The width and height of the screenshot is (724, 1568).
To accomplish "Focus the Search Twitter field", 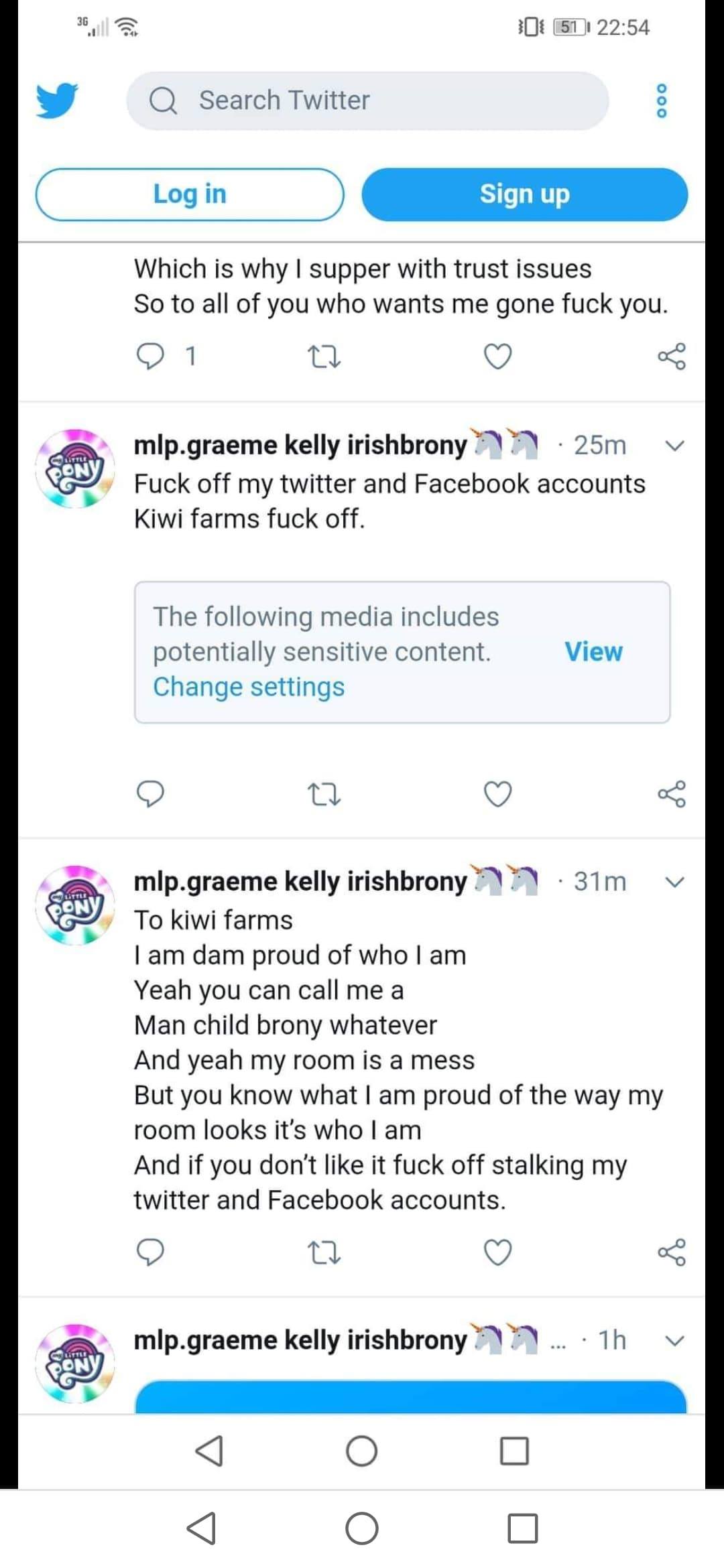I will click(x=367, y=101).
